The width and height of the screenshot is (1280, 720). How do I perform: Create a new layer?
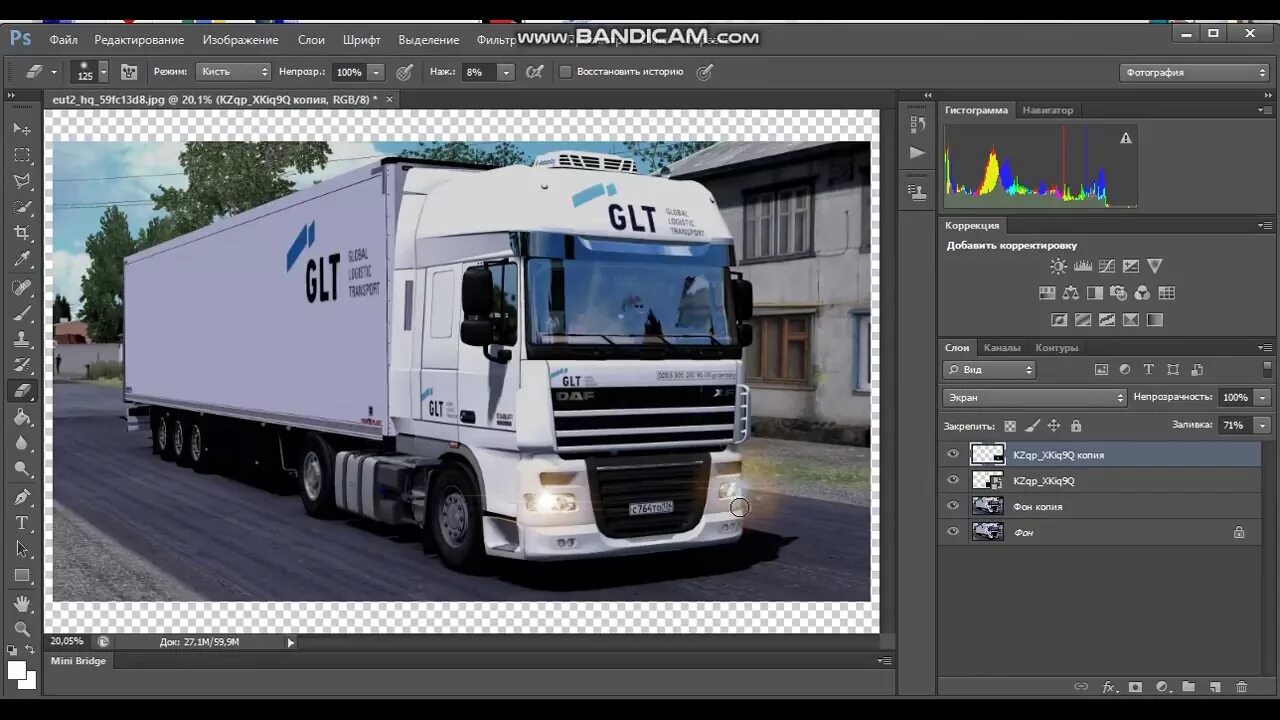(x=1215, y=687)
